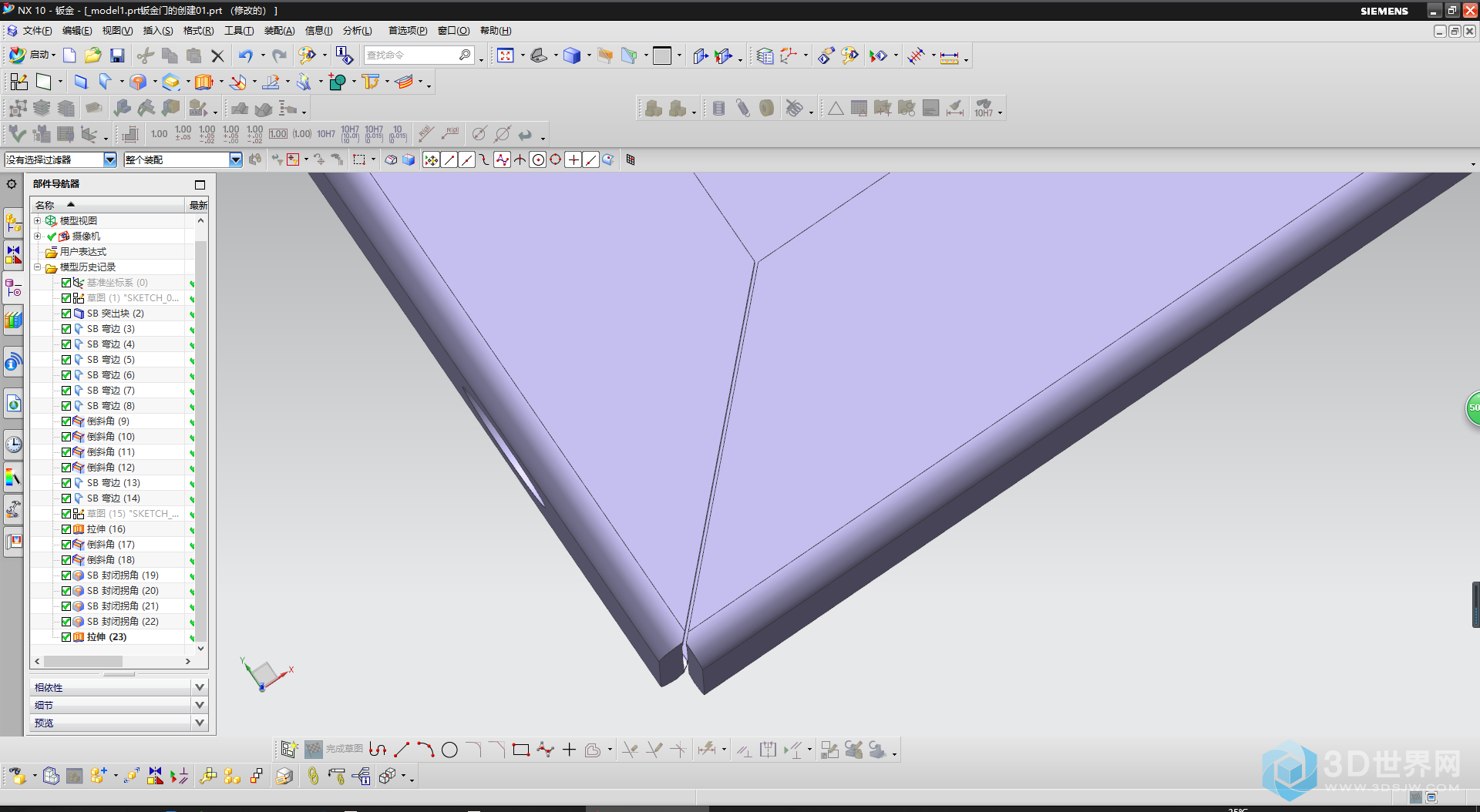Open the 视图(V) menu
This screenshot has height=812, width=1480.
[x=117, y=31]
